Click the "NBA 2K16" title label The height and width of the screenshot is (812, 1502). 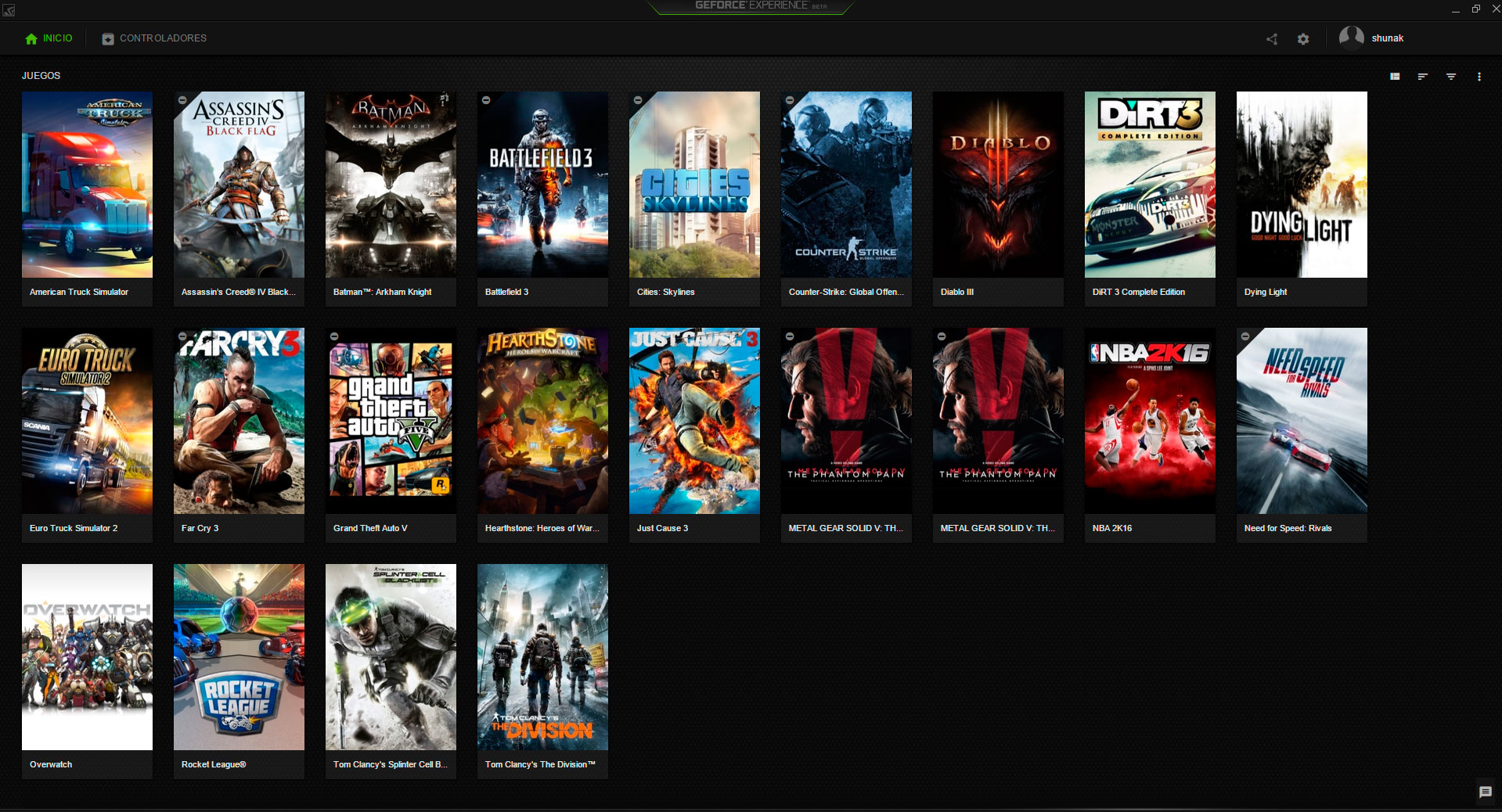pyautogui.click(x=1111, y=528)
